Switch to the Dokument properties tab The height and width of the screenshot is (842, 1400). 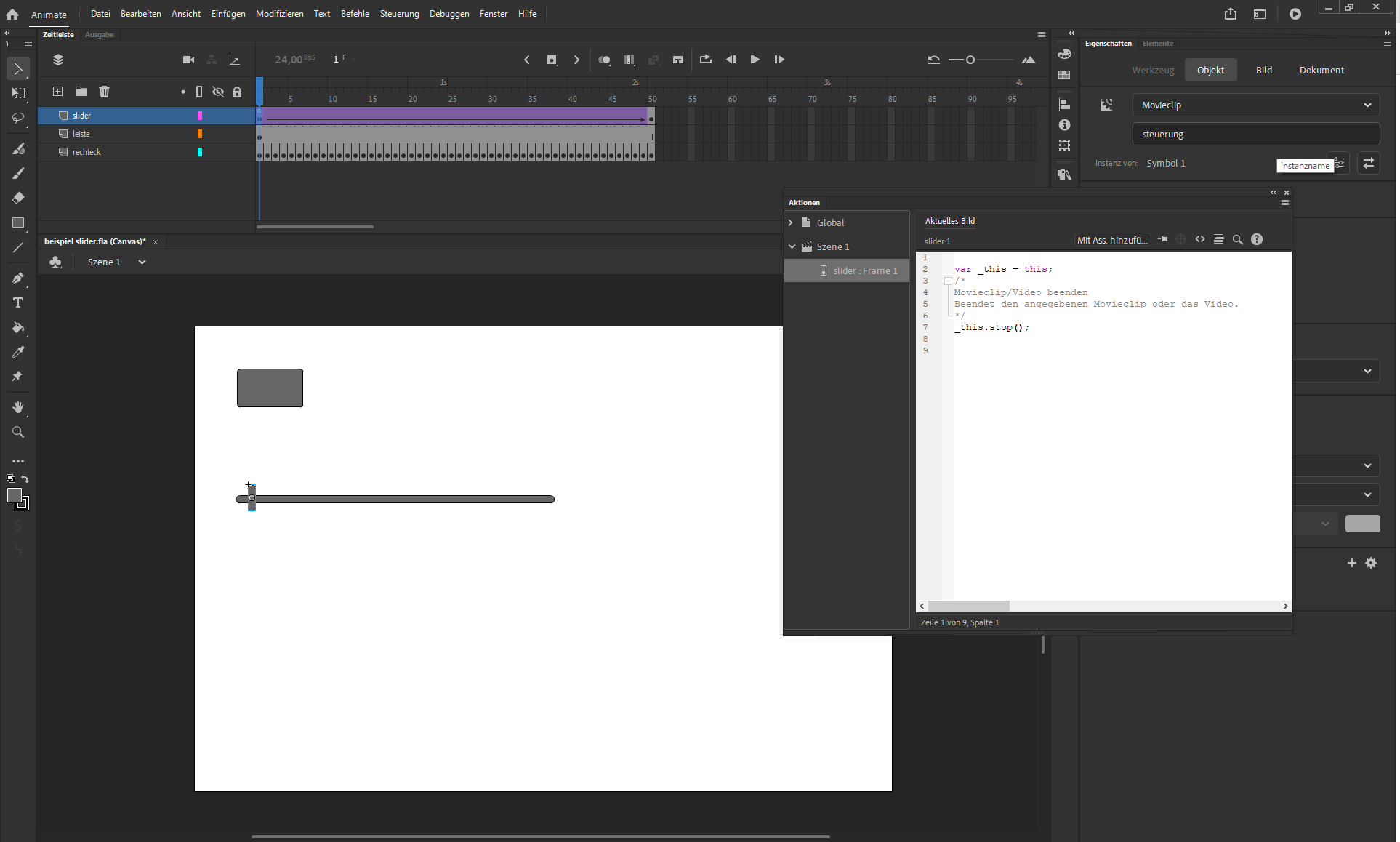click(1321, 70)
